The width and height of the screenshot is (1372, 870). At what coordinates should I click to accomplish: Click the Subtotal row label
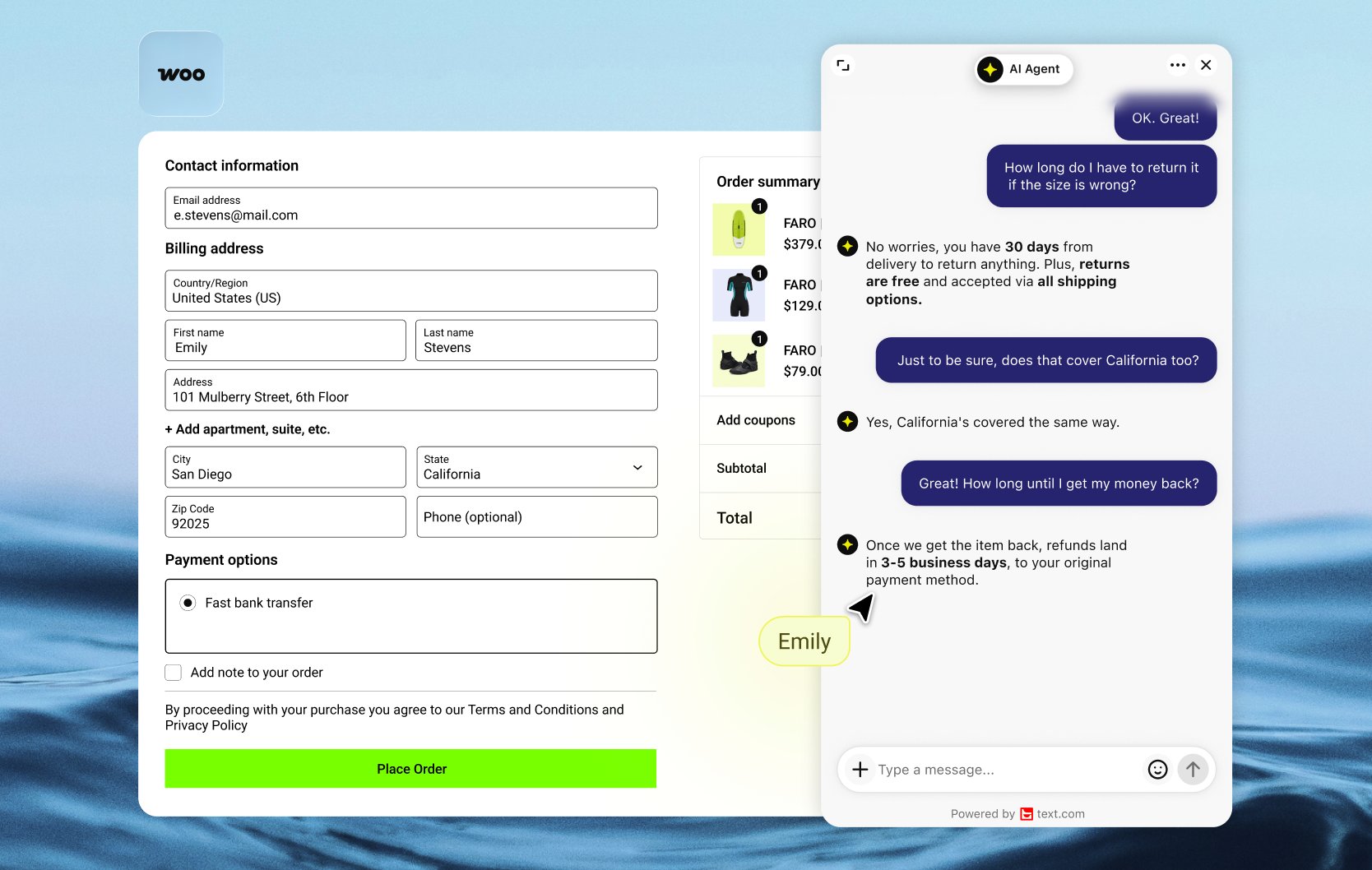[741, 468]
